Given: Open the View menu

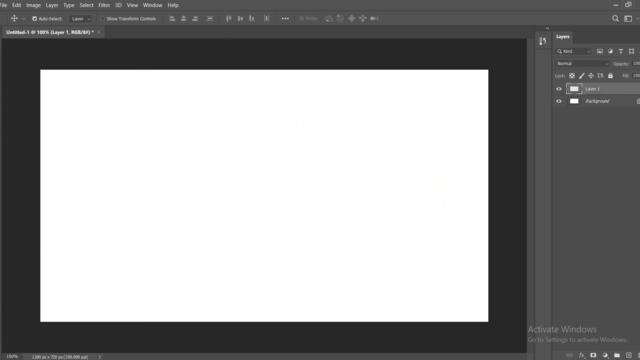Looking at the screenshot, I should (132, 5).
